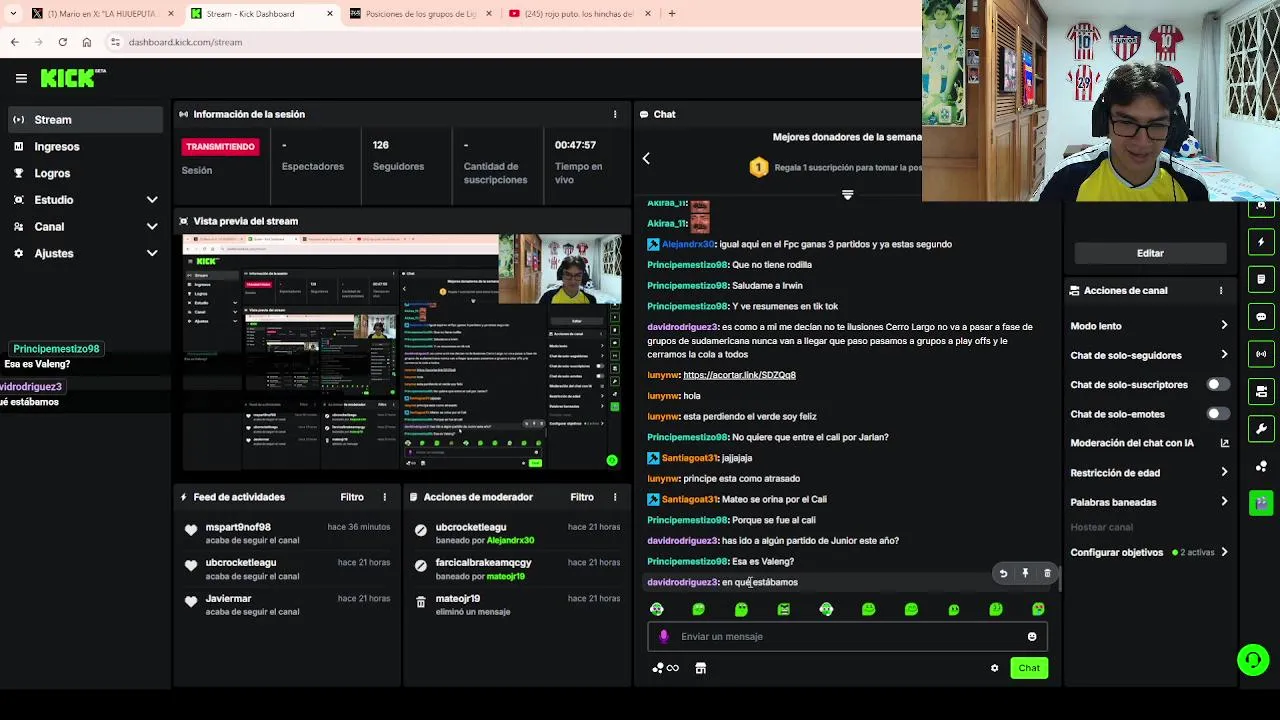Open Chat de solo-seguidores options arrow

(1224, 355)
